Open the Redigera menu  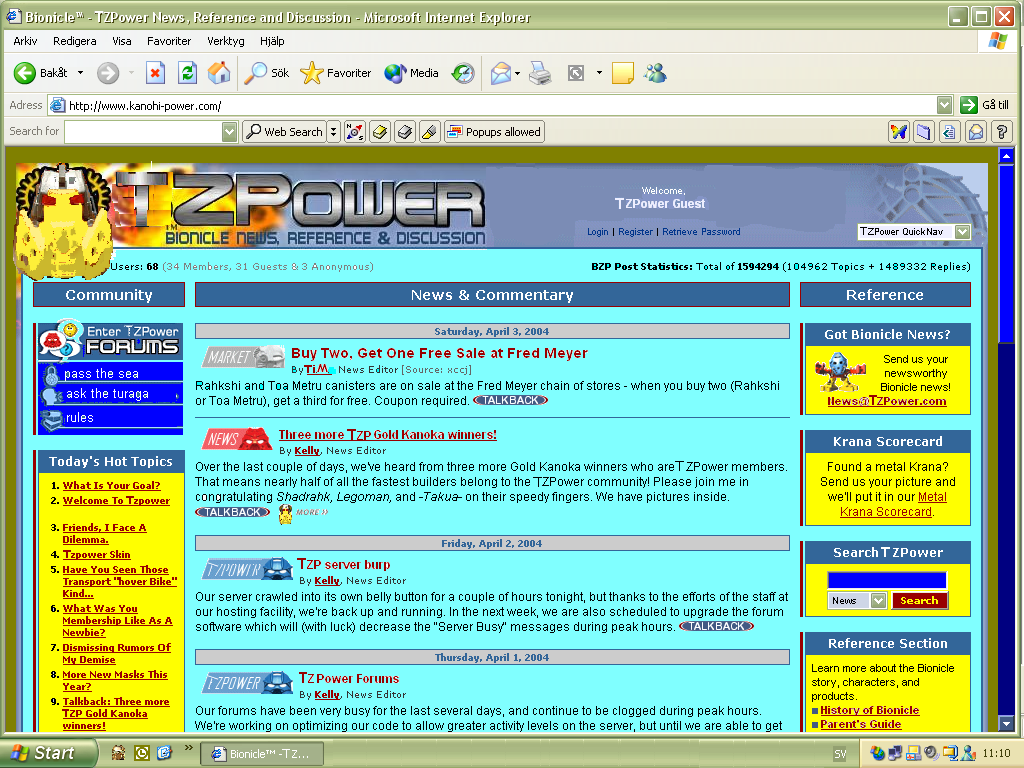tap(74, 41)
